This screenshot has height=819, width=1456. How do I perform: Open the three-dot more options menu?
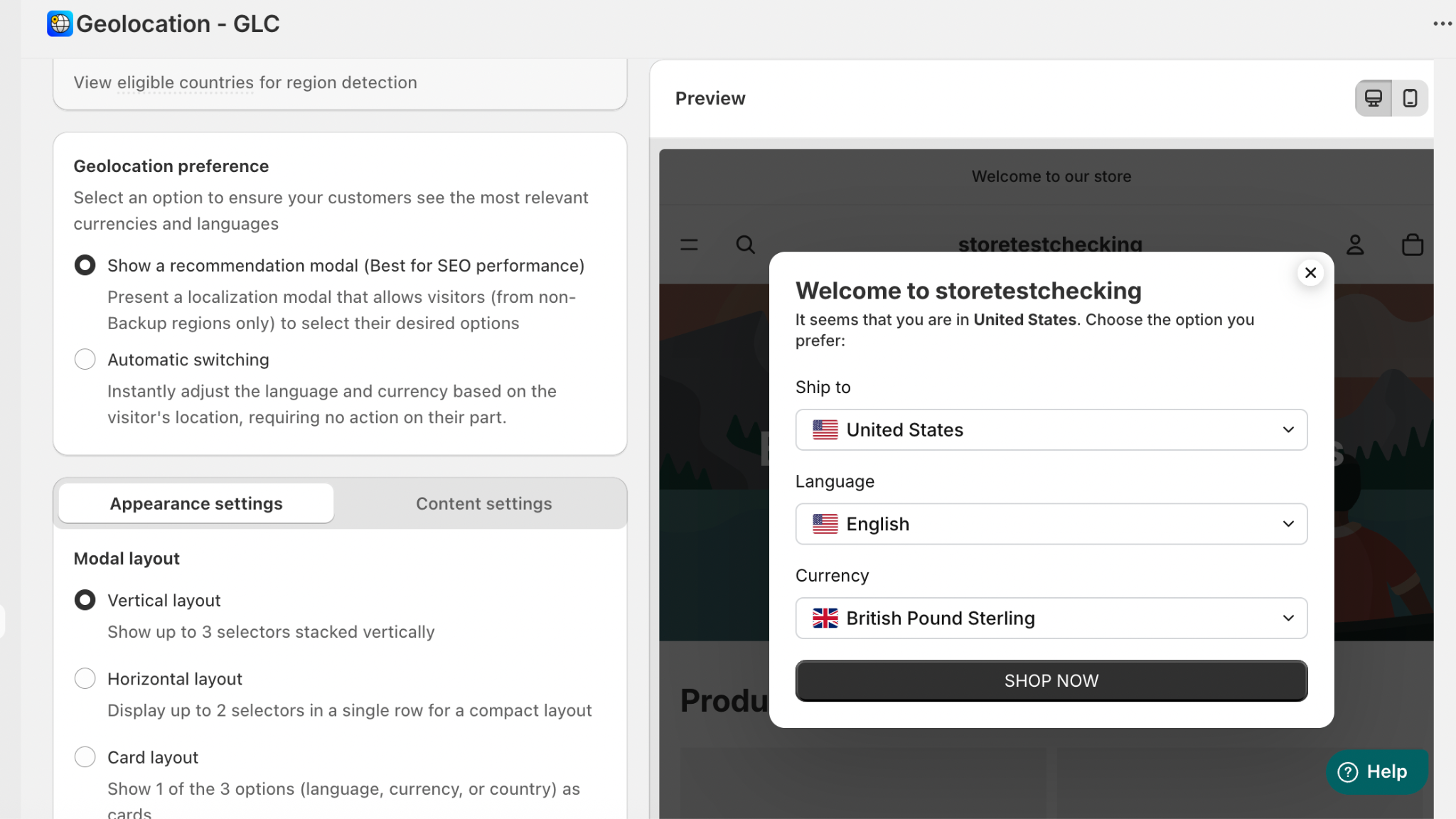click(x=1442, y=23)
